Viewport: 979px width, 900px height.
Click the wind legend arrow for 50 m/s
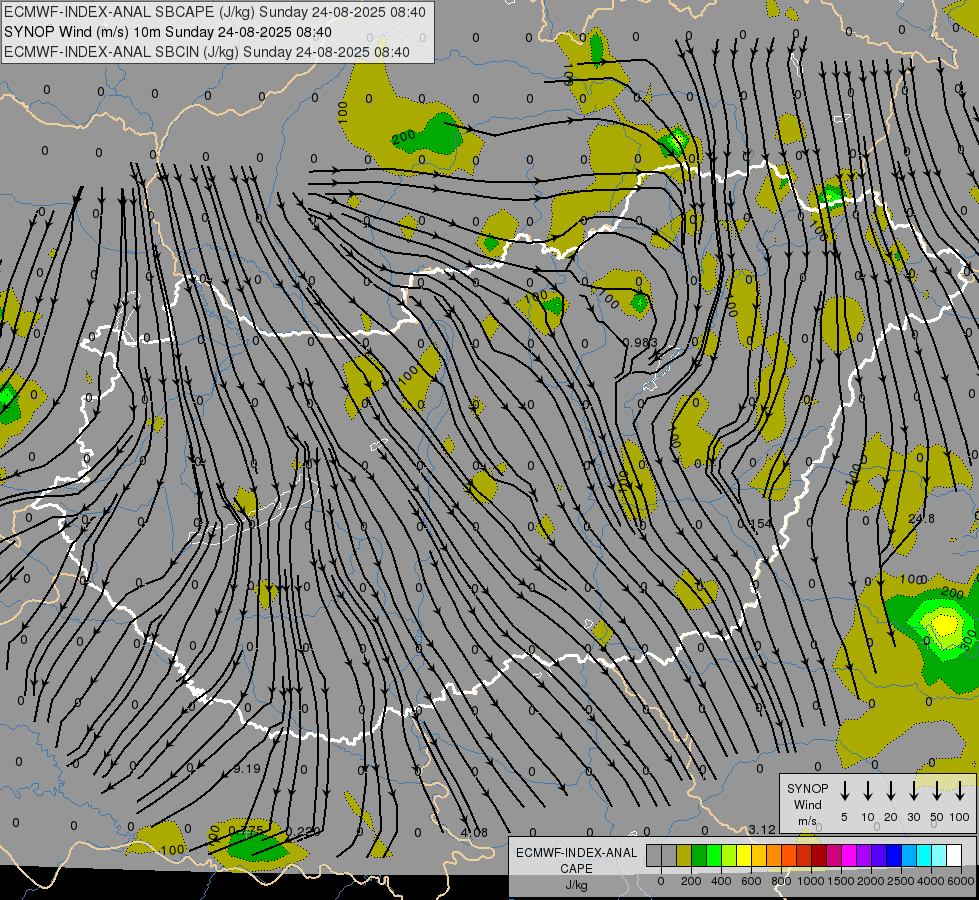(937, 791)
